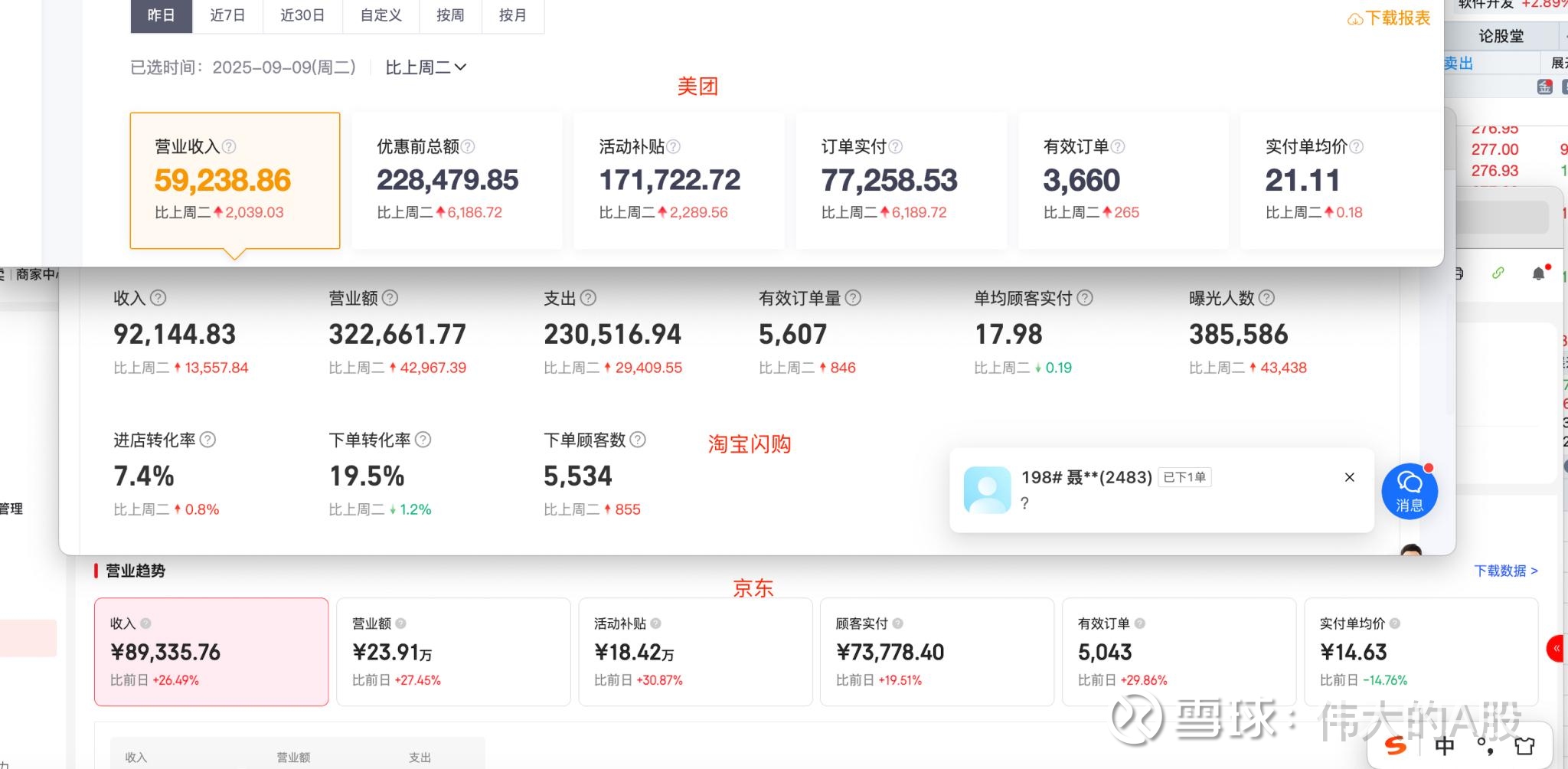
Task: Open the 自定义 date range tab
Action: click(381, 15)
